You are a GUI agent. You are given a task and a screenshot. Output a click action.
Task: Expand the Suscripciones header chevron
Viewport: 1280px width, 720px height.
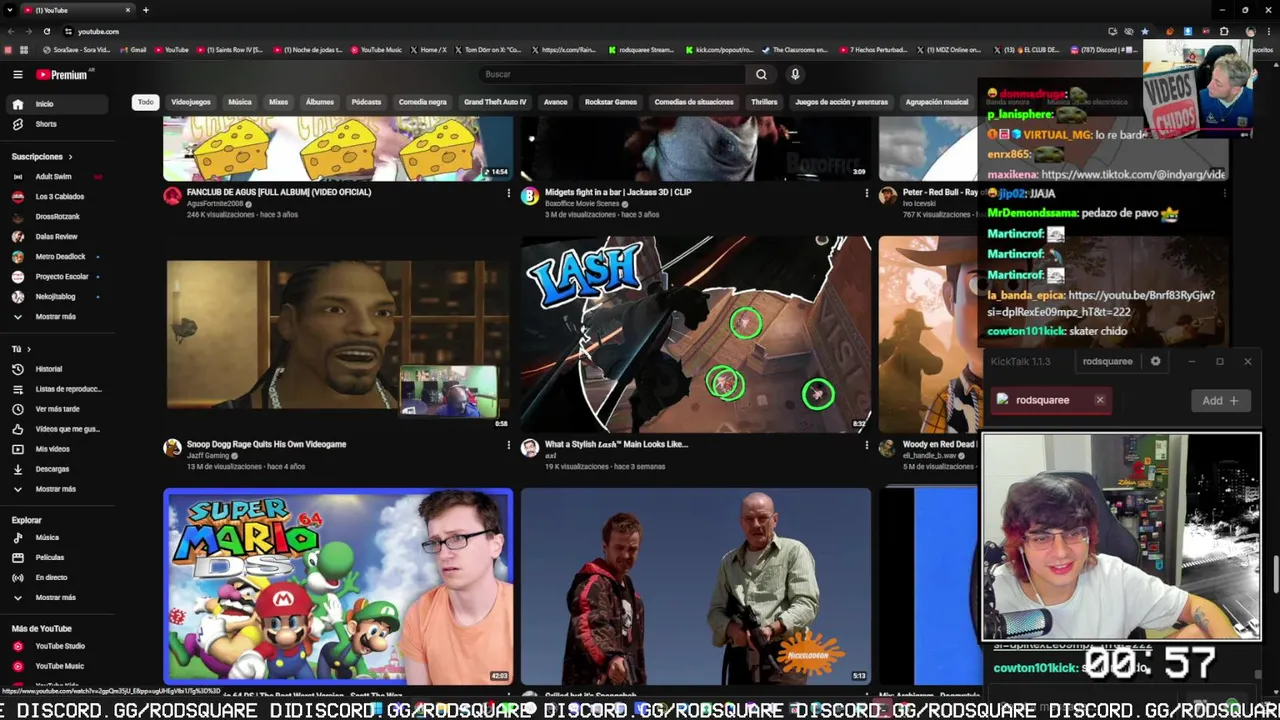click(70, 157)
